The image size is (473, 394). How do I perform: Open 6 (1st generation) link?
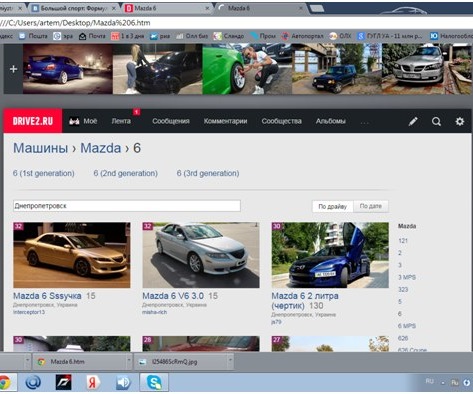coord(44,173)
